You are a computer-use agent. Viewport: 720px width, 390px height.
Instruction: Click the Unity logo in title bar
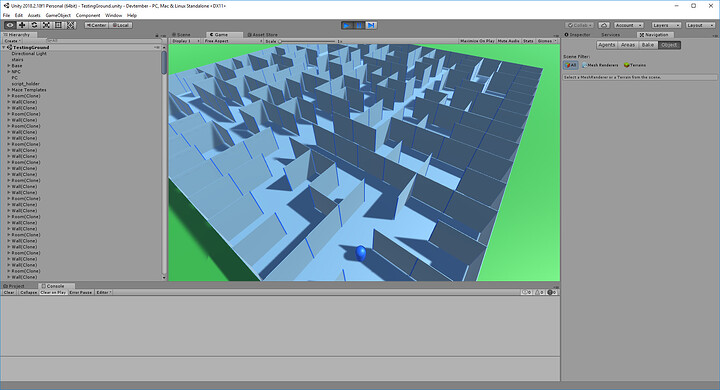tap(6, 6)
